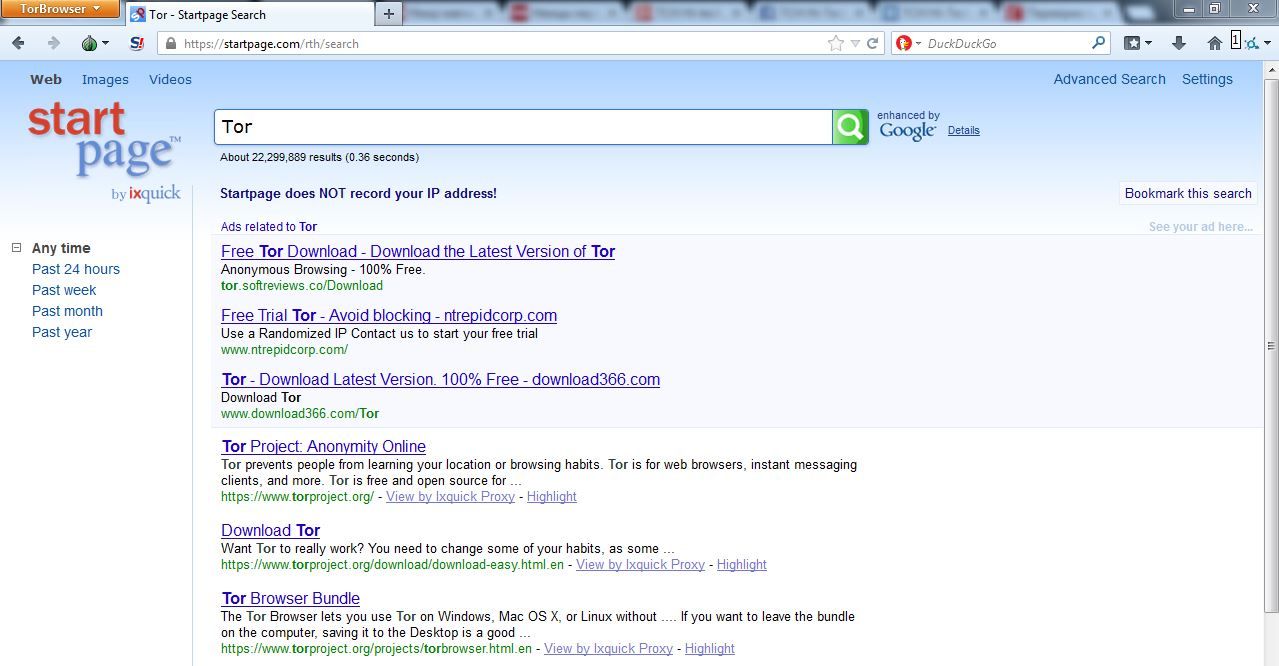1279x666 pixels.
Task: Open Free Tor Download ad link
Action: (418, 251)
